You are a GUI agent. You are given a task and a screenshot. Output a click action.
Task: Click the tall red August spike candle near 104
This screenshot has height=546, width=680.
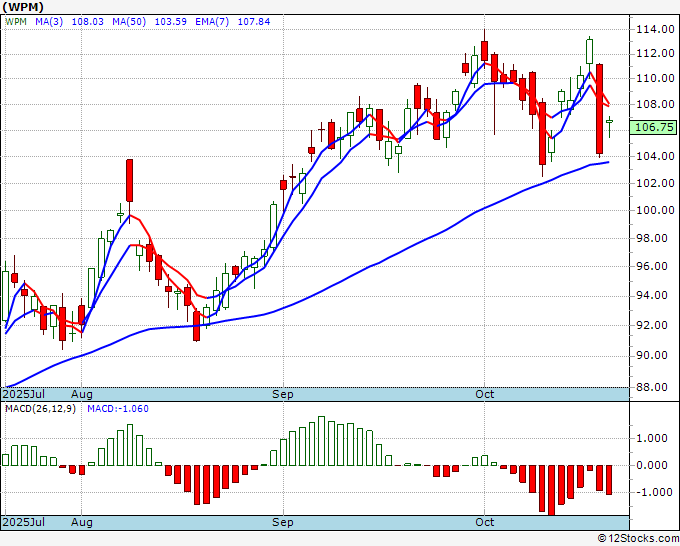[129, 181]
